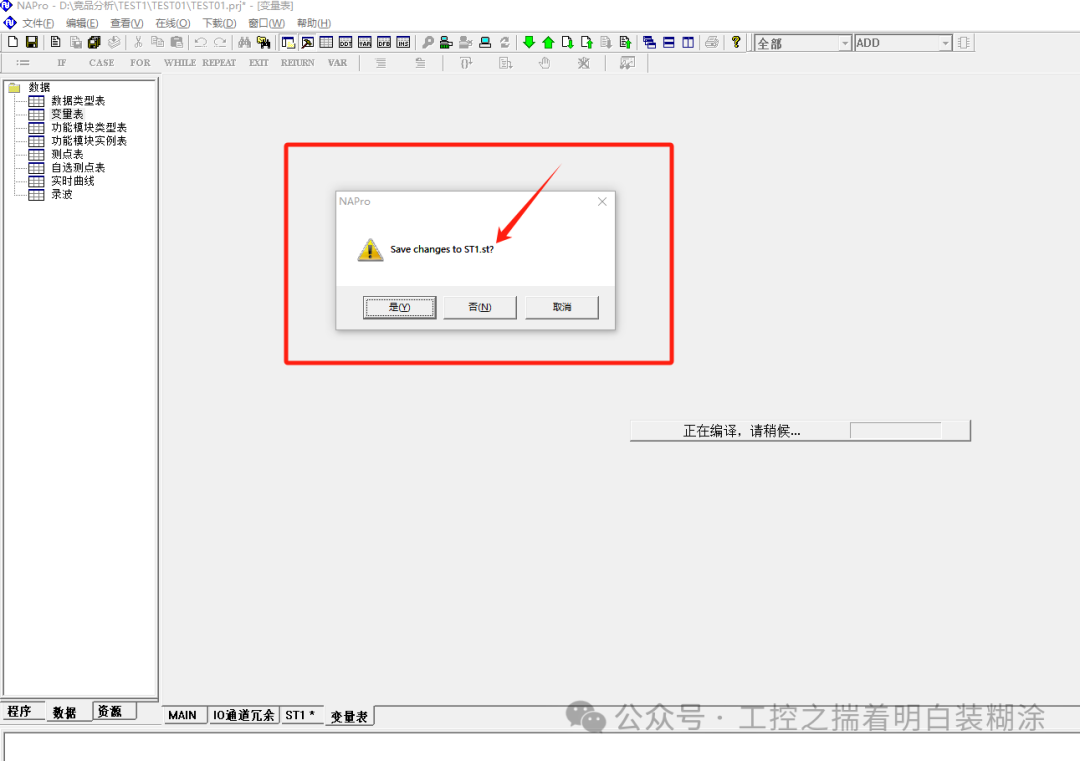The height and width of the screenshot is (761, 1080).
Task: Click the green upload arrow icon
Action: [x=548, y=43]
